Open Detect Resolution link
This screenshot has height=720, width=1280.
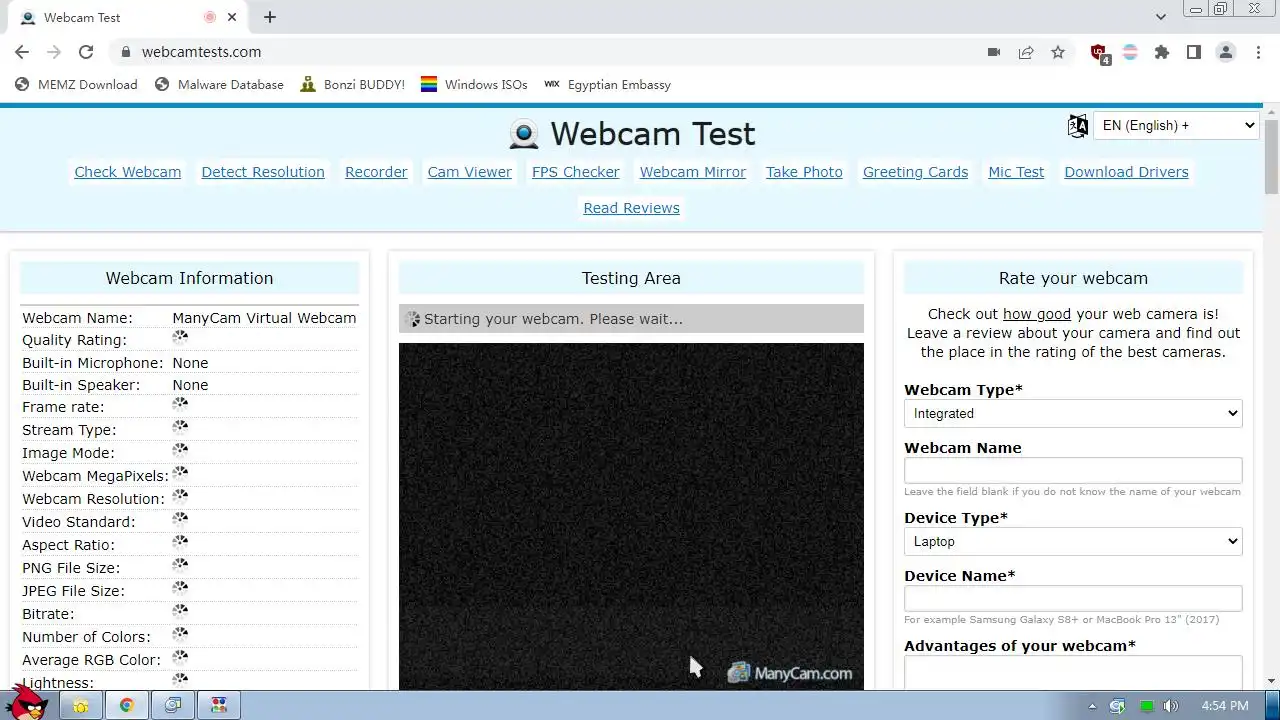click(263, 172)
